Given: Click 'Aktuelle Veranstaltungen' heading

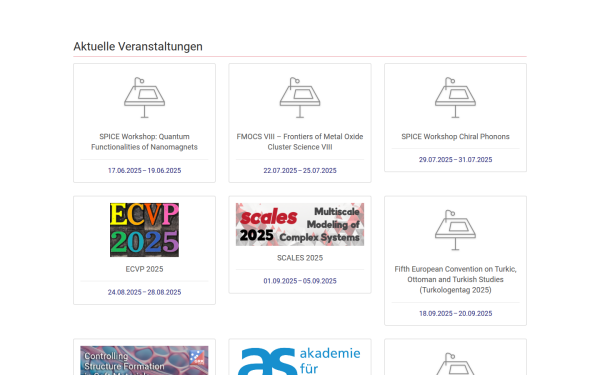Looking at the screenshot, I should click(138, 46).
